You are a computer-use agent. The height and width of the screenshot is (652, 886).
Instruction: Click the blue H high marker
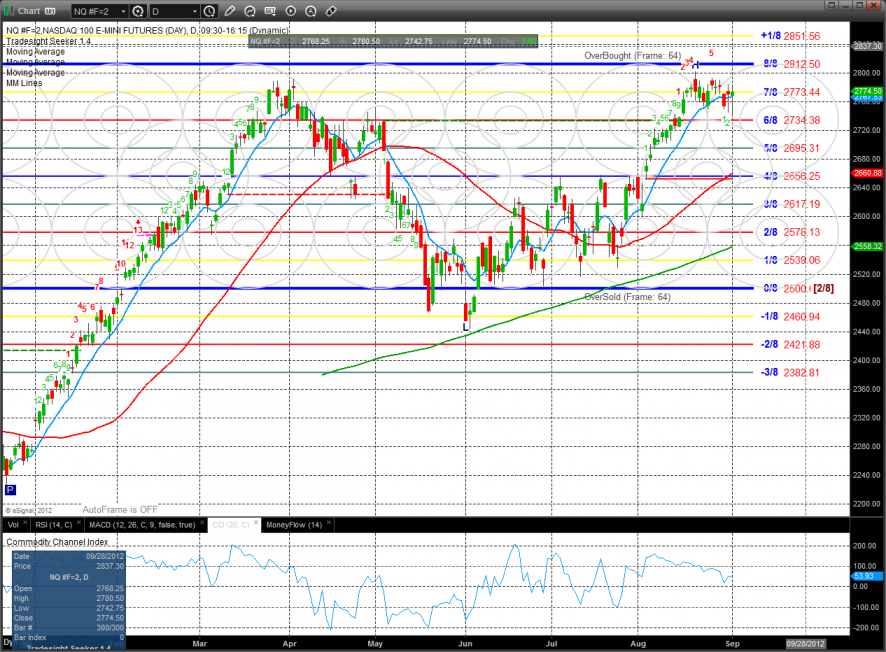pyautogui.click(x=696, y=65)
